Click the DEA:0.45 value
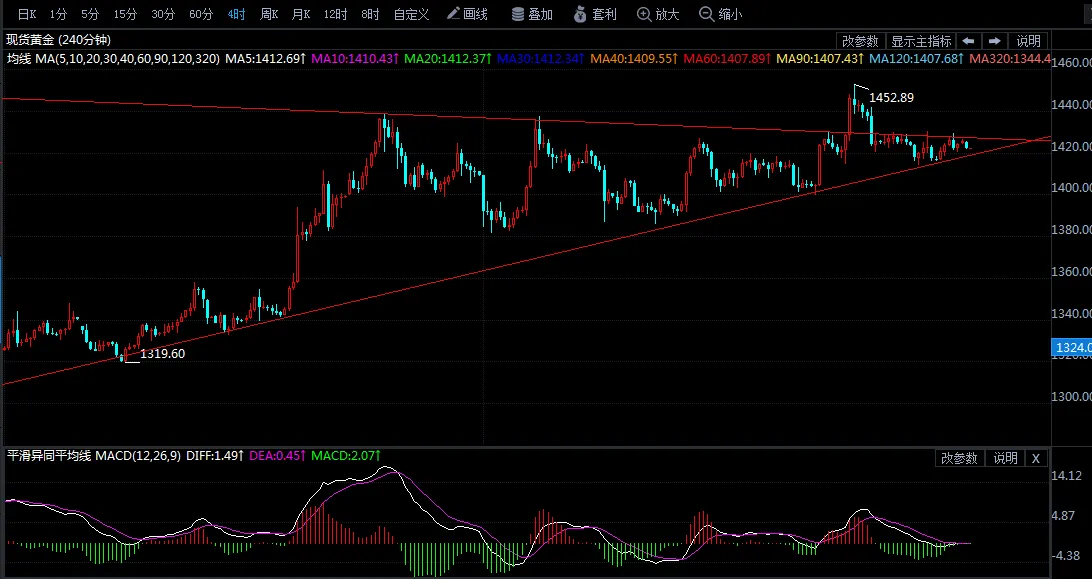Viewport: 1092px width, 579px height. [277, 456]
